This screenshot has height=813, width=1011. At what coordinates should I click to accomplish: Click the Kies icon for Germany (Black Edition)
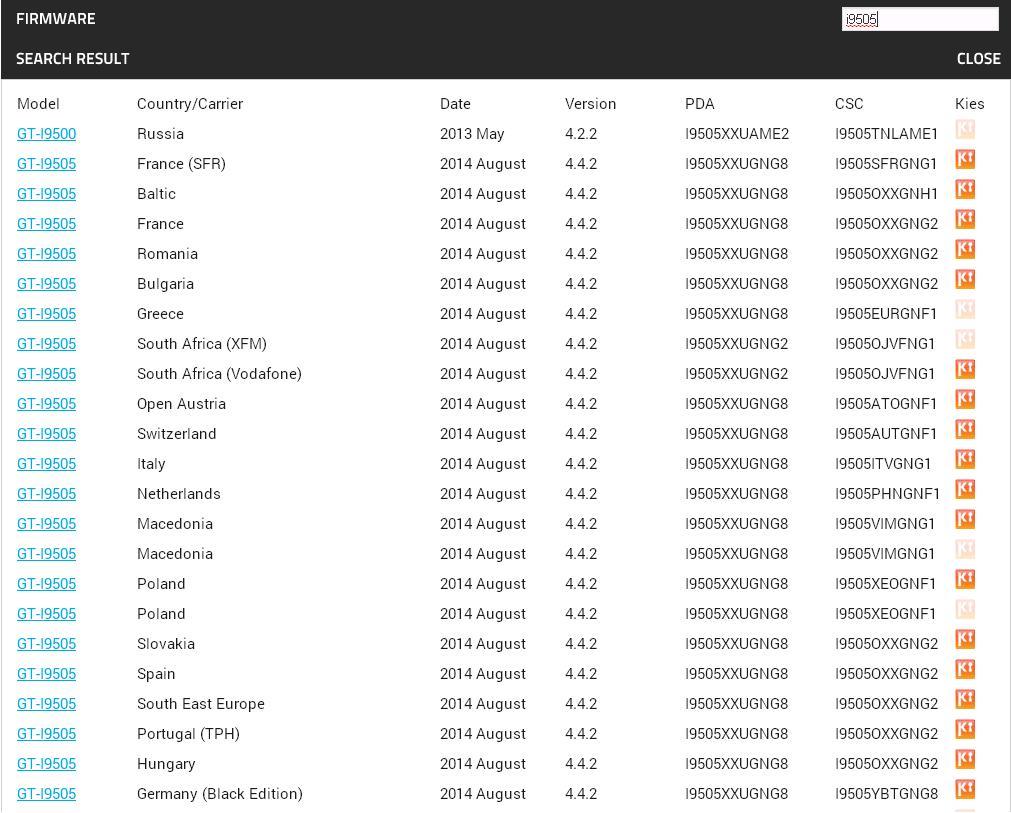(965, 789)
